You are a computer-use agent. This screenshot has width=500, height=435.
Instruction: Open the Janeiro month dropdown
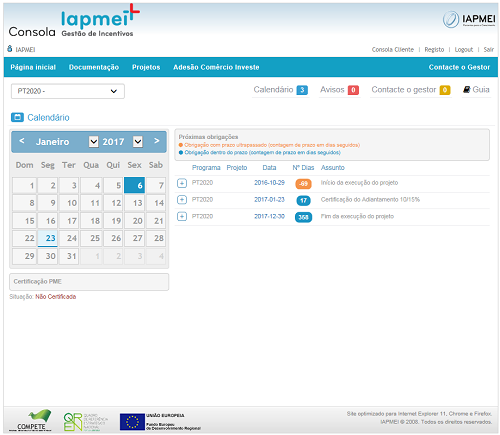[94, 142]
